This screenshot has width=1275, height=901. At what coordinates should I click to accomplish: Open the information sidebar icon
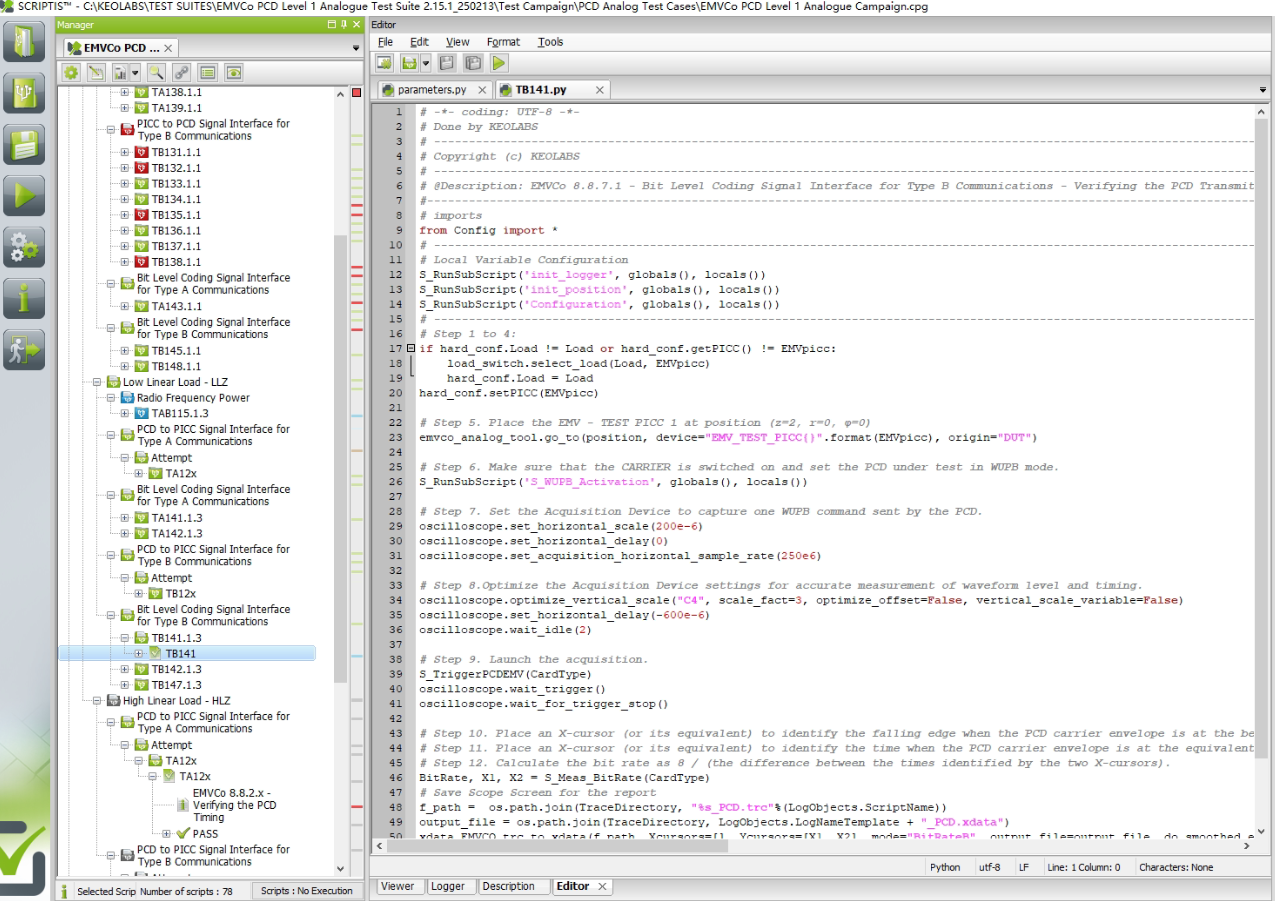tap(25, 298)
